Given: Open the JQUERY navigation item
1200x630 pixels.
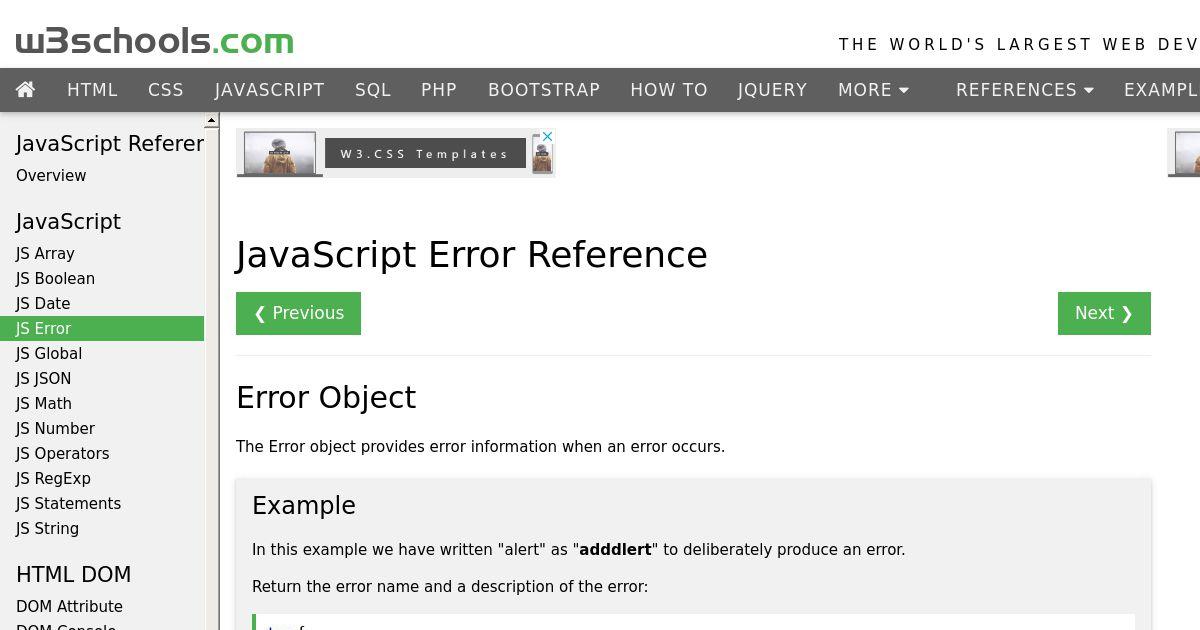Looking at the screenshot, I should coord(772,90).
